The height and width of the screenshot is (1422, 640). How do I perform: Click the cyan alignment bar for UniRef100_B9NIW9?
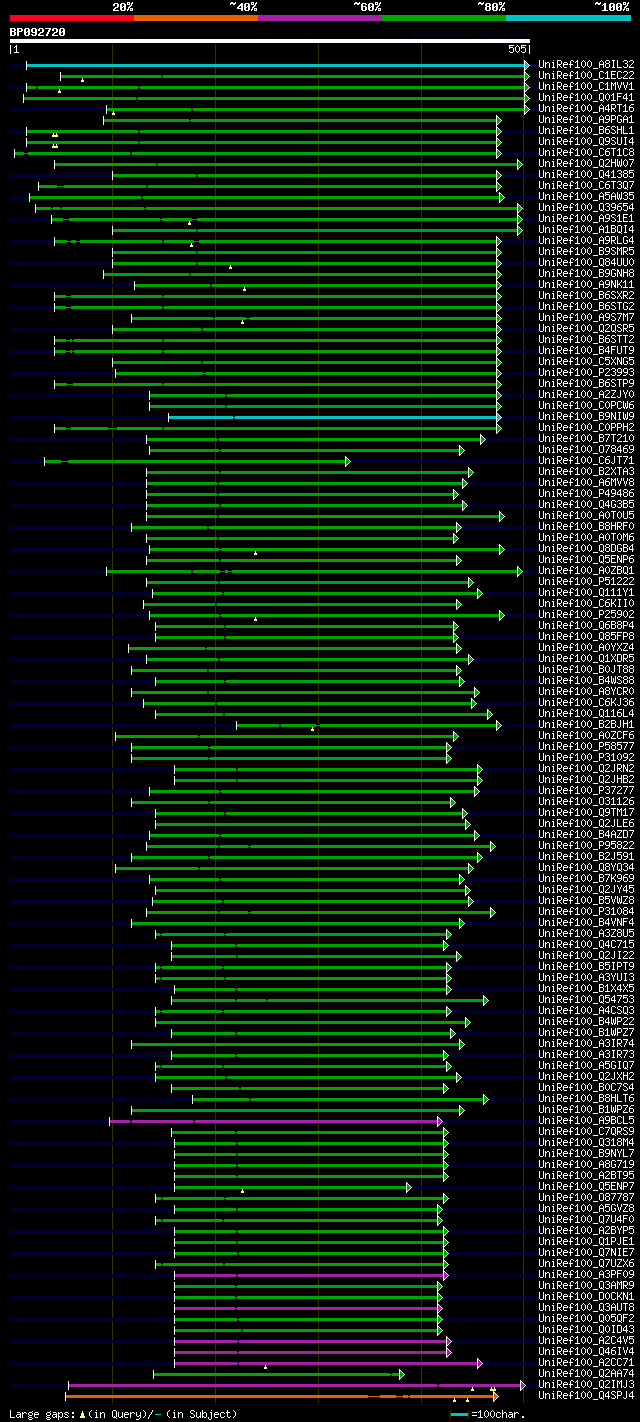pos(333,417)
